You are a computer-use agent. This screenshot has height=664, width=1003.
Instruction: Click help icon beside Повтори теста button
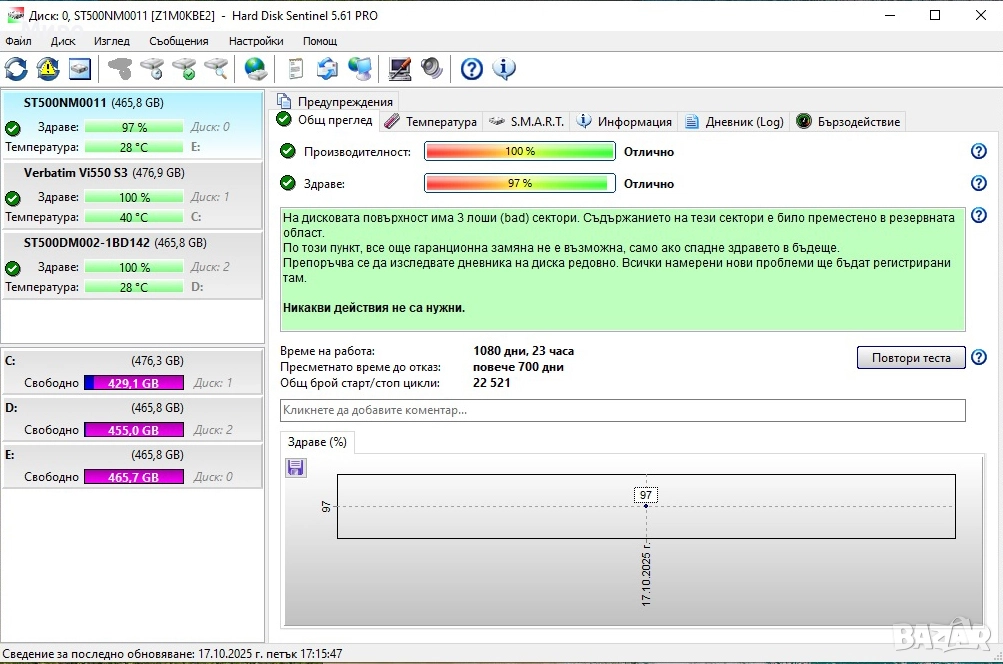pyautogui.click(x=979, y=358)
